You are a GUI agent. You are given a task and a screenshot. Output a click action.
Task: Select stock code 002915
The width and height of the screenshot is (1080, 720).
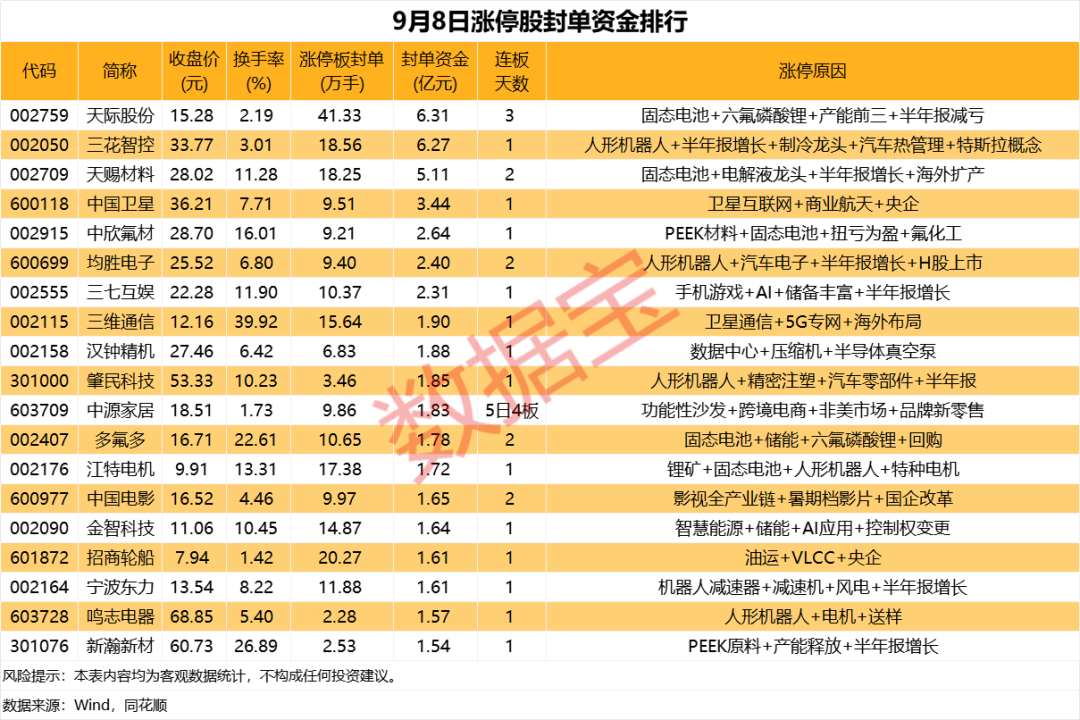(x=39, y=234)
